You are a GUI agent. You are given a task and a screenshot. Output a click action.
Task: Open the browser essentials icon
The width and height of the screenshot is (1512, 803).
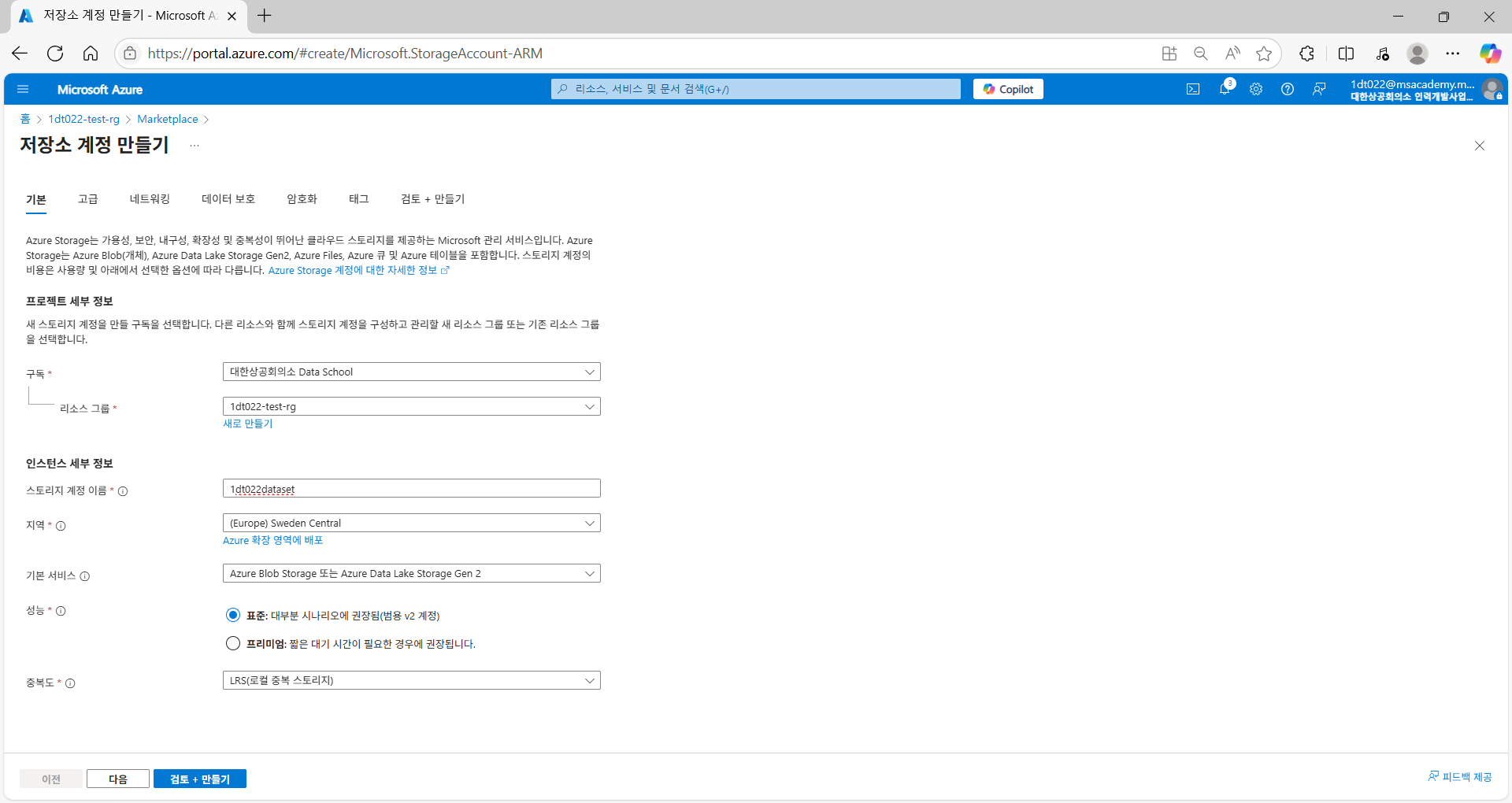tap(1383, 54)
